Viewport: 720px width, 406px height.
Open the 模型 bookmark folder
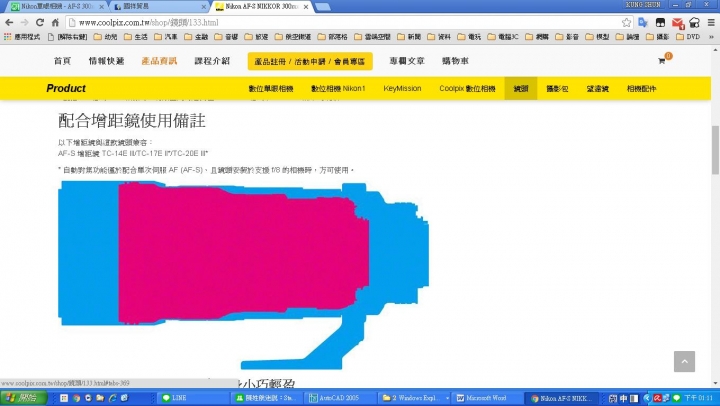pos(597,37)
